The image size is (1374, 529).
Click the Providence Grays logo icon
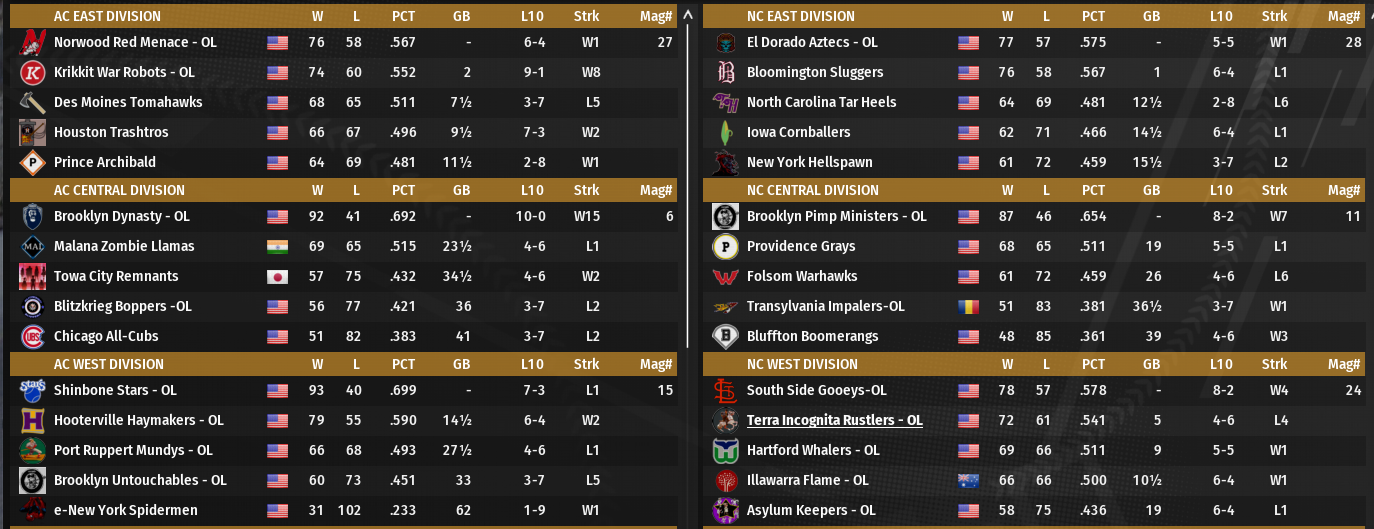tap(725, 246)
